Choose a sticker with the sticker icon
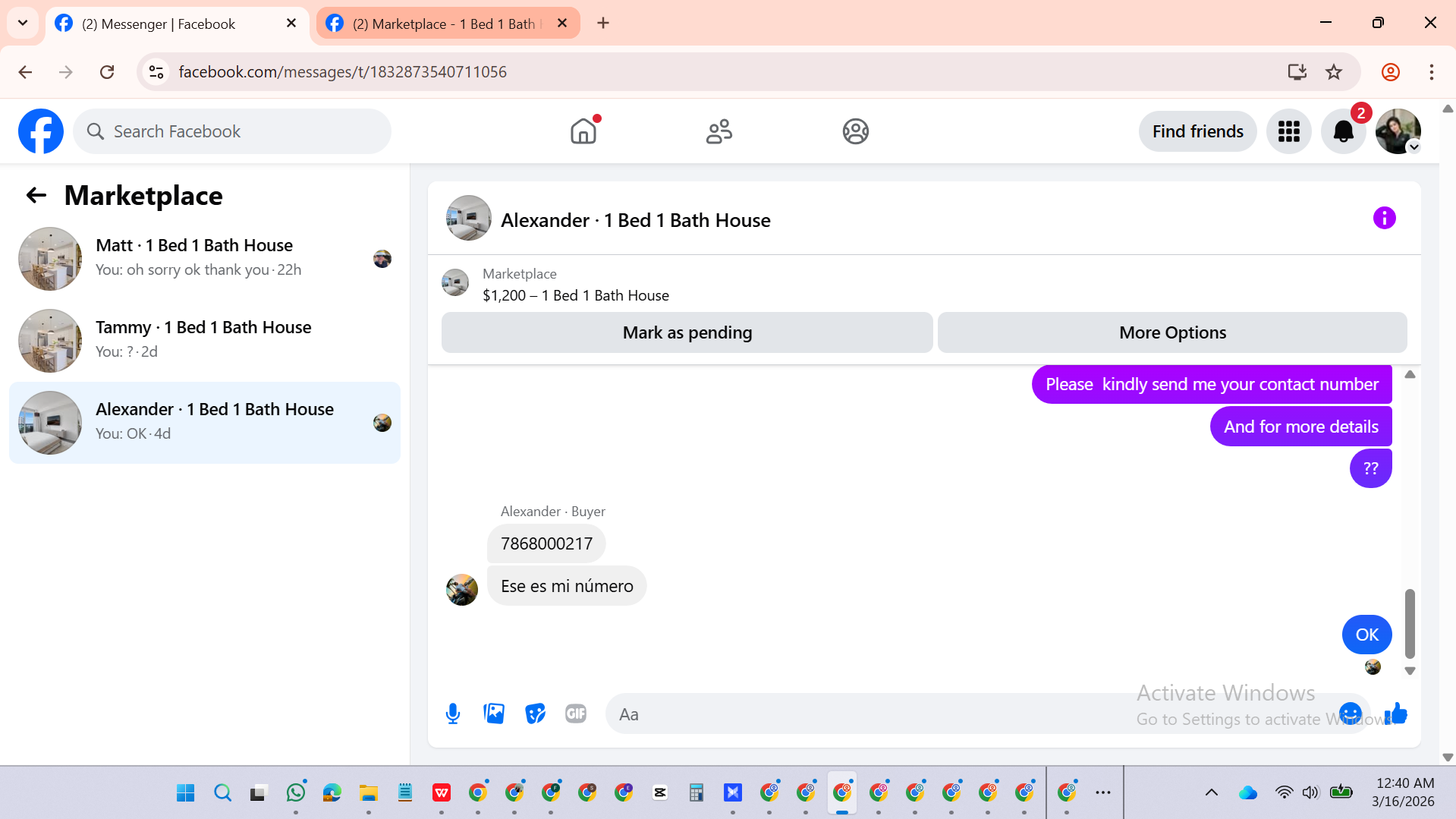Image resolution: width=1456 pixels, height=819 pixels. click(535, 713)
